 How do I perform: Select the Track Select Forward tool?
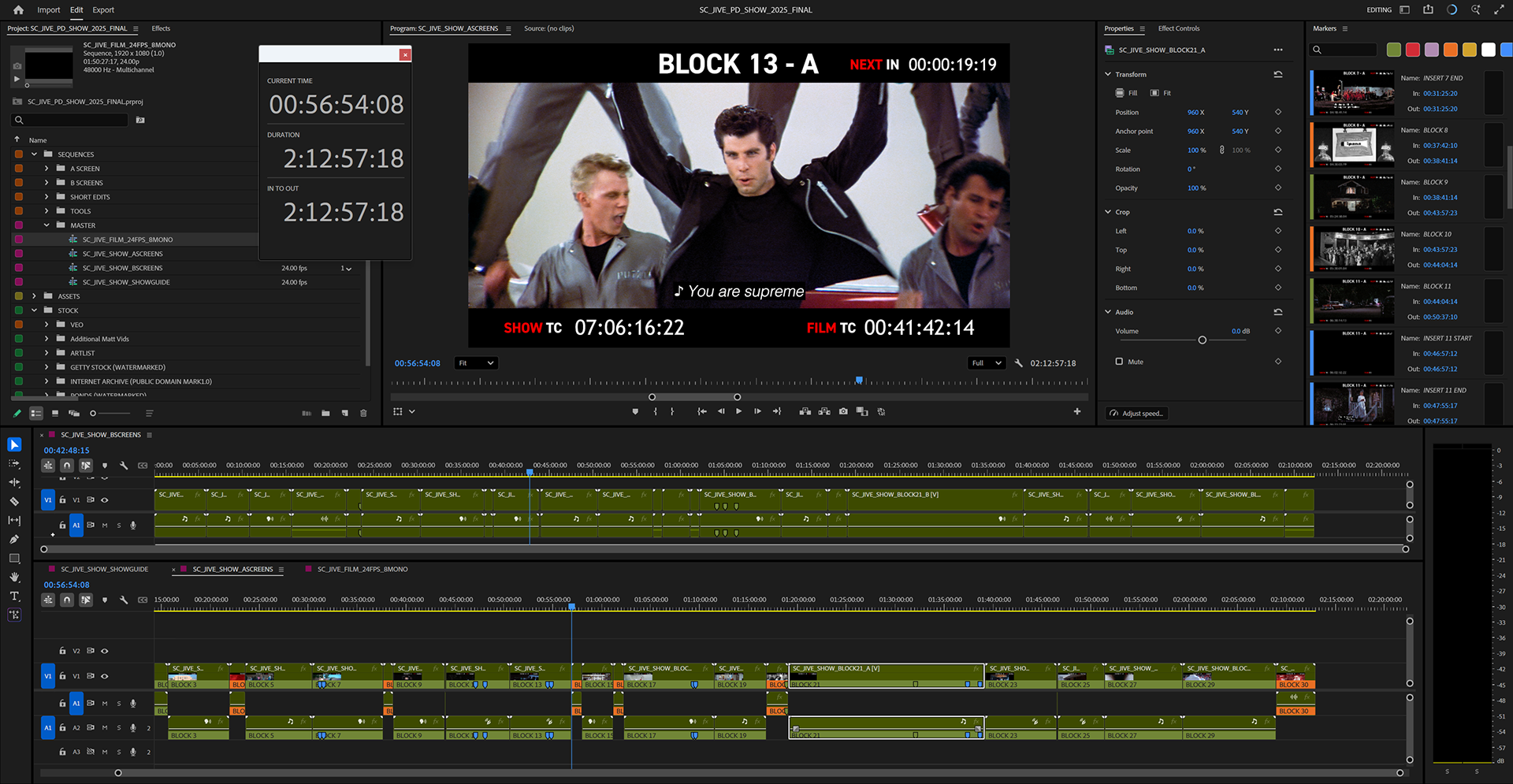tap(14, 464)
